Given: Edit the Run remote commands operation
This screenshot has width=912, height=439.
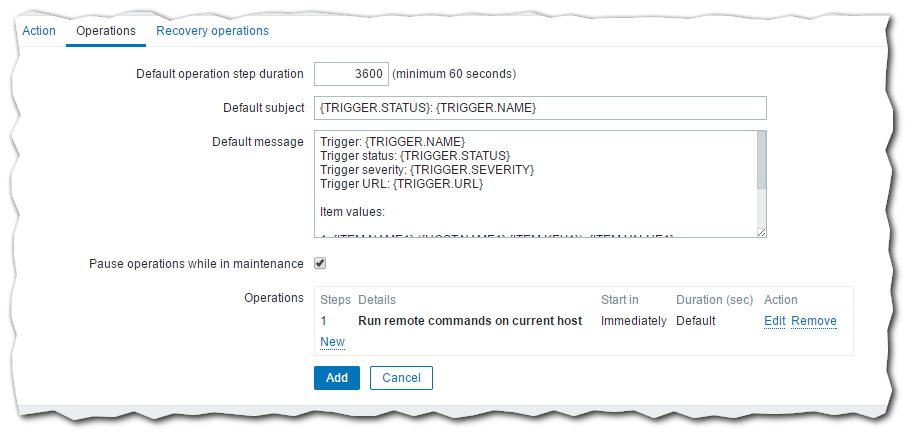Looking at the screenshot, I should tap(774, 321).
